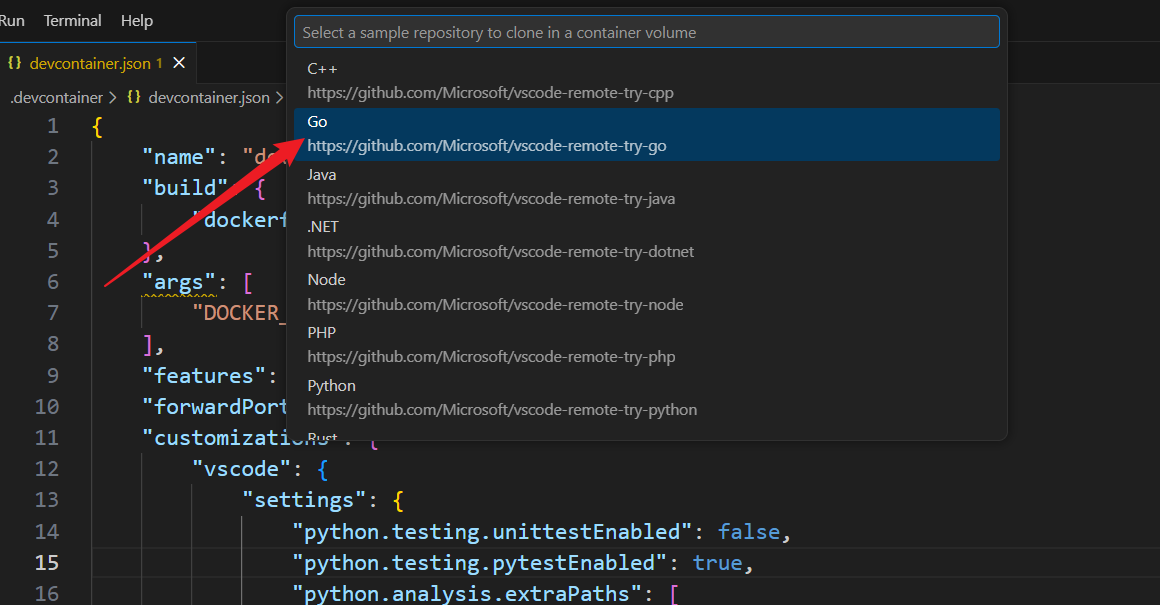Click the .devcontainer folder breadcrumb
This screenshot has width=1160, height=605.
click(x=56, y=98)
